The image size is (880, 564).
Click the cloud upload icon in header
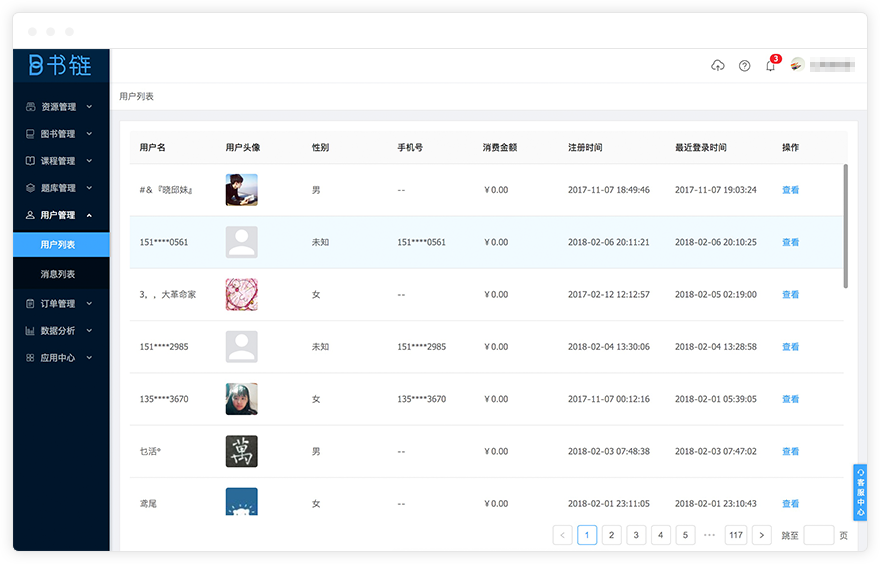(717, 66)
